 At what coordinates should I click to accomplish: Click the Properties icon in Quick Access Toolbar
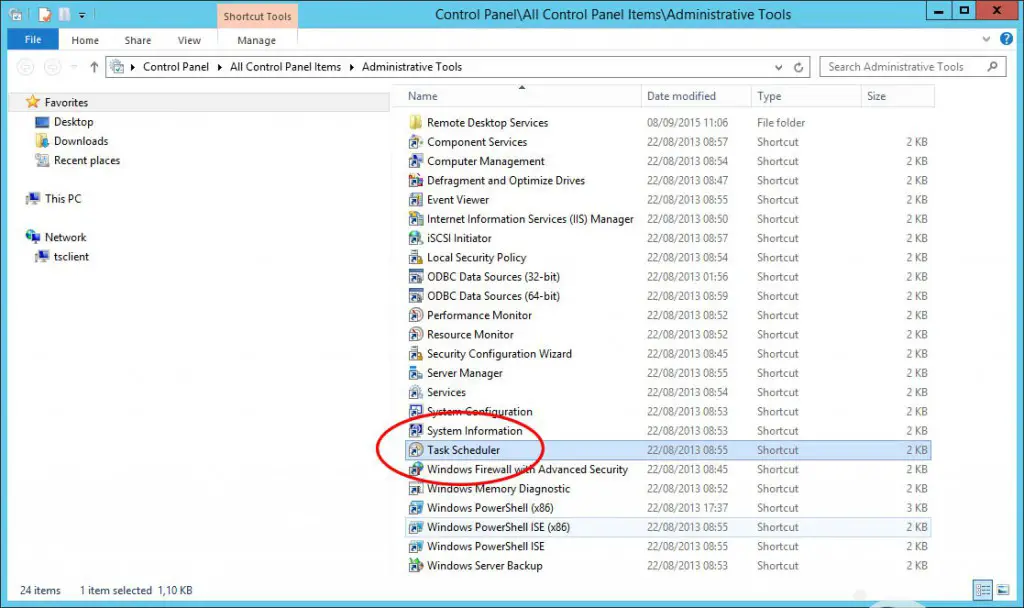click(44, 14)
